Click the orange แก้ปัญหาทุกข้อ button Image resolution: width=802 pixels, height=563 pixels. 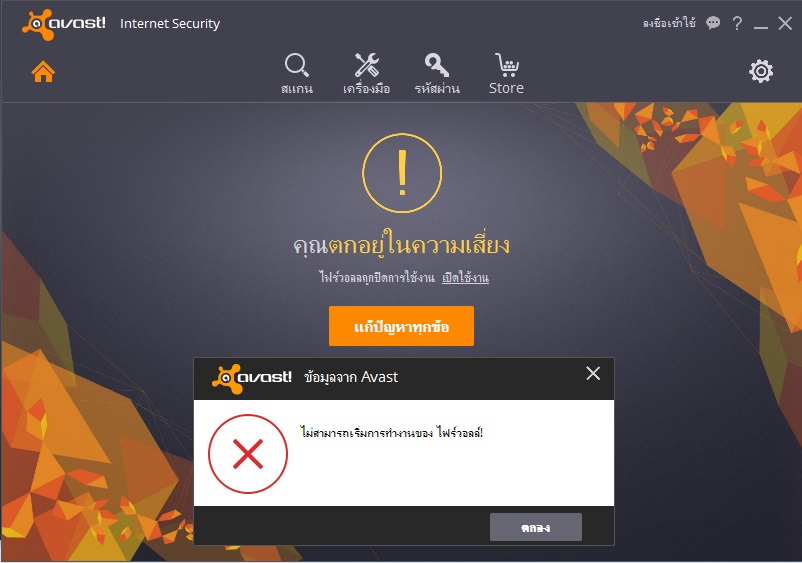(x=402, y=326)
